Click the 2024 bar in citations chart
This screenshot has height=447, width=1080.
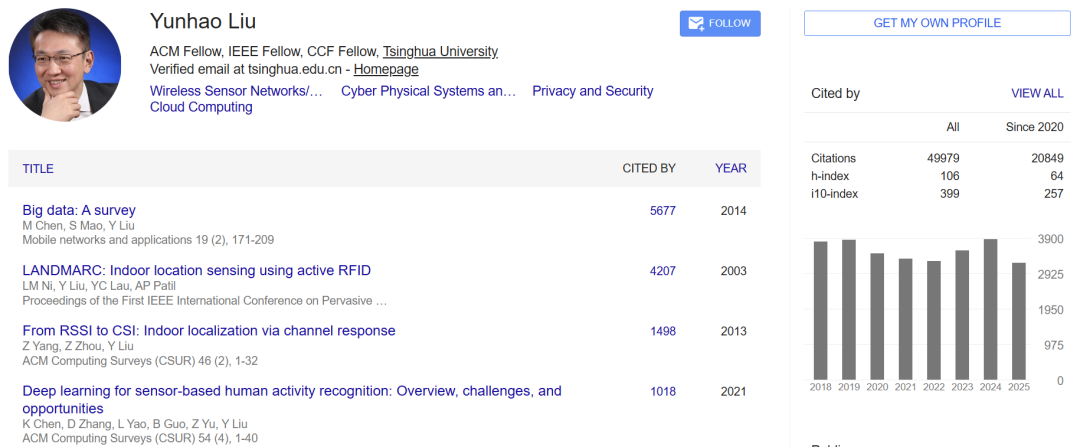(x=991, y=308)
